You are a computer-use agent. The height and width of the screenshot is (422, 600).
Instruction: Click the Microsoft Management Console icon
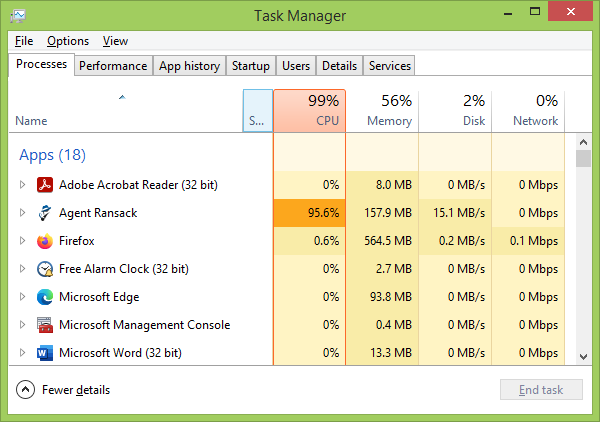click(x=45, y=325)
